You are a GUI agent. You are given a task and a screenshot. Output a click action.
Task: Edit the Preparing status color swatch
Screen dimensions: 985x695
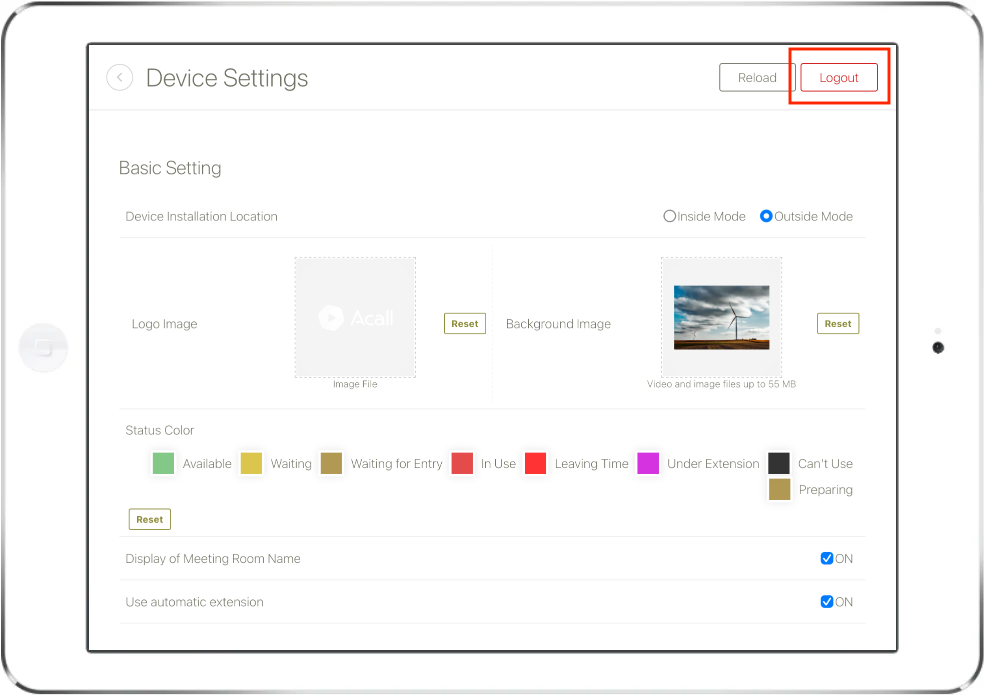[780, 489]
